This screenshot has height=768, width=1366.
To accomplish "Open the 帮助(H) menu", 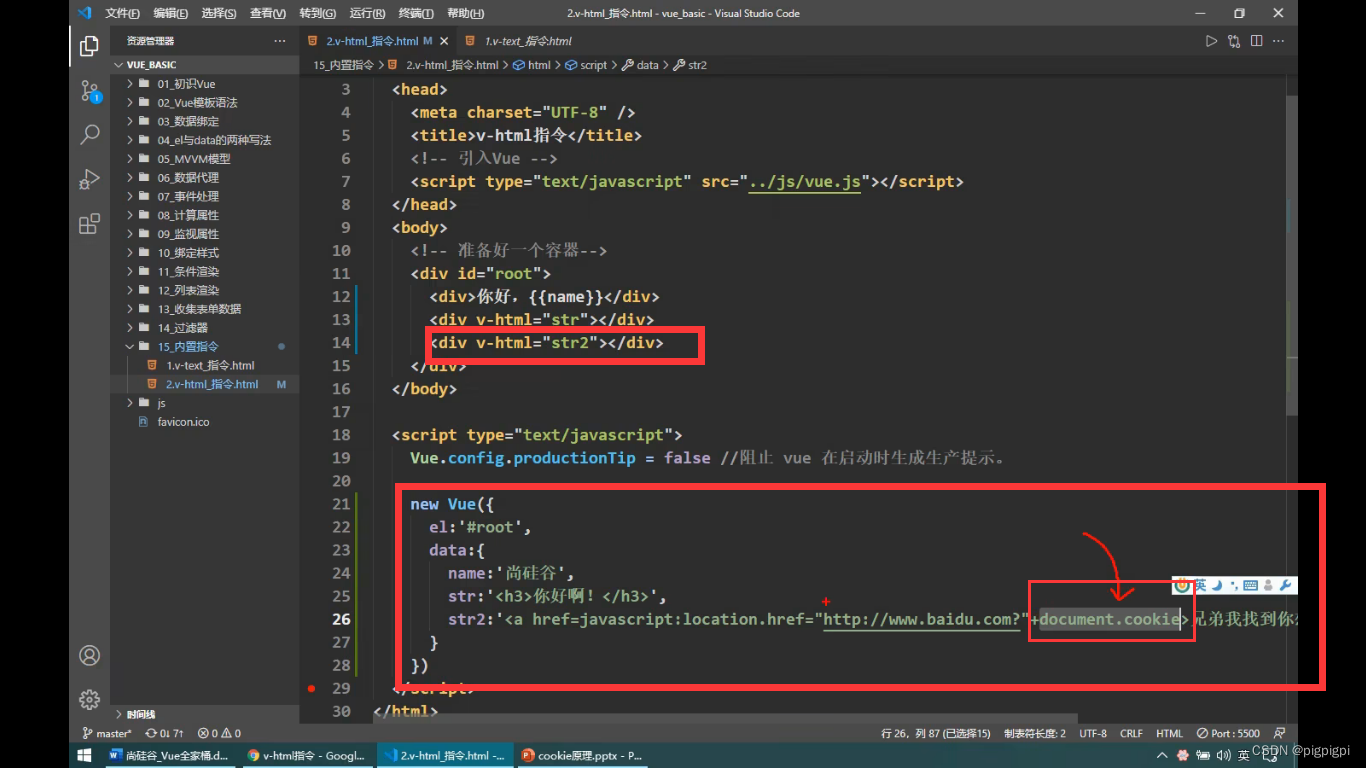I will pyautogui.click(x=465, y=13).
